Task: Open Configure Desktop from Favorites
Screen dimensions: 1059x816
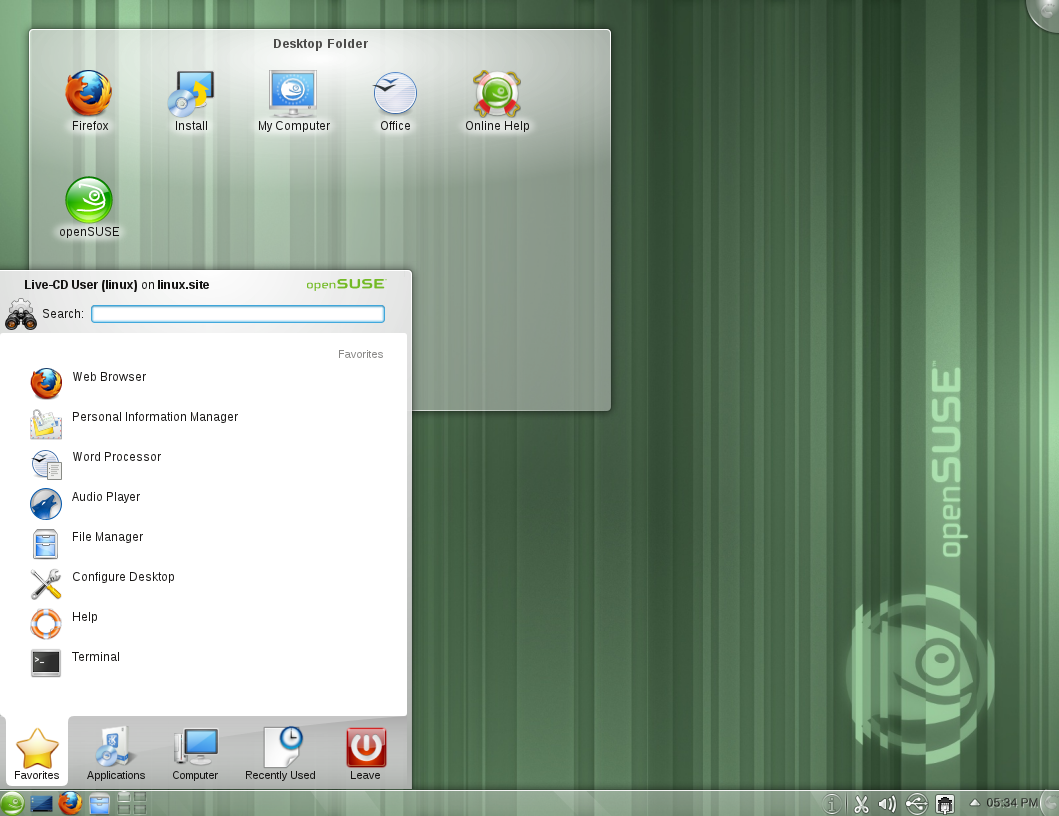Action: coord(123,578)
